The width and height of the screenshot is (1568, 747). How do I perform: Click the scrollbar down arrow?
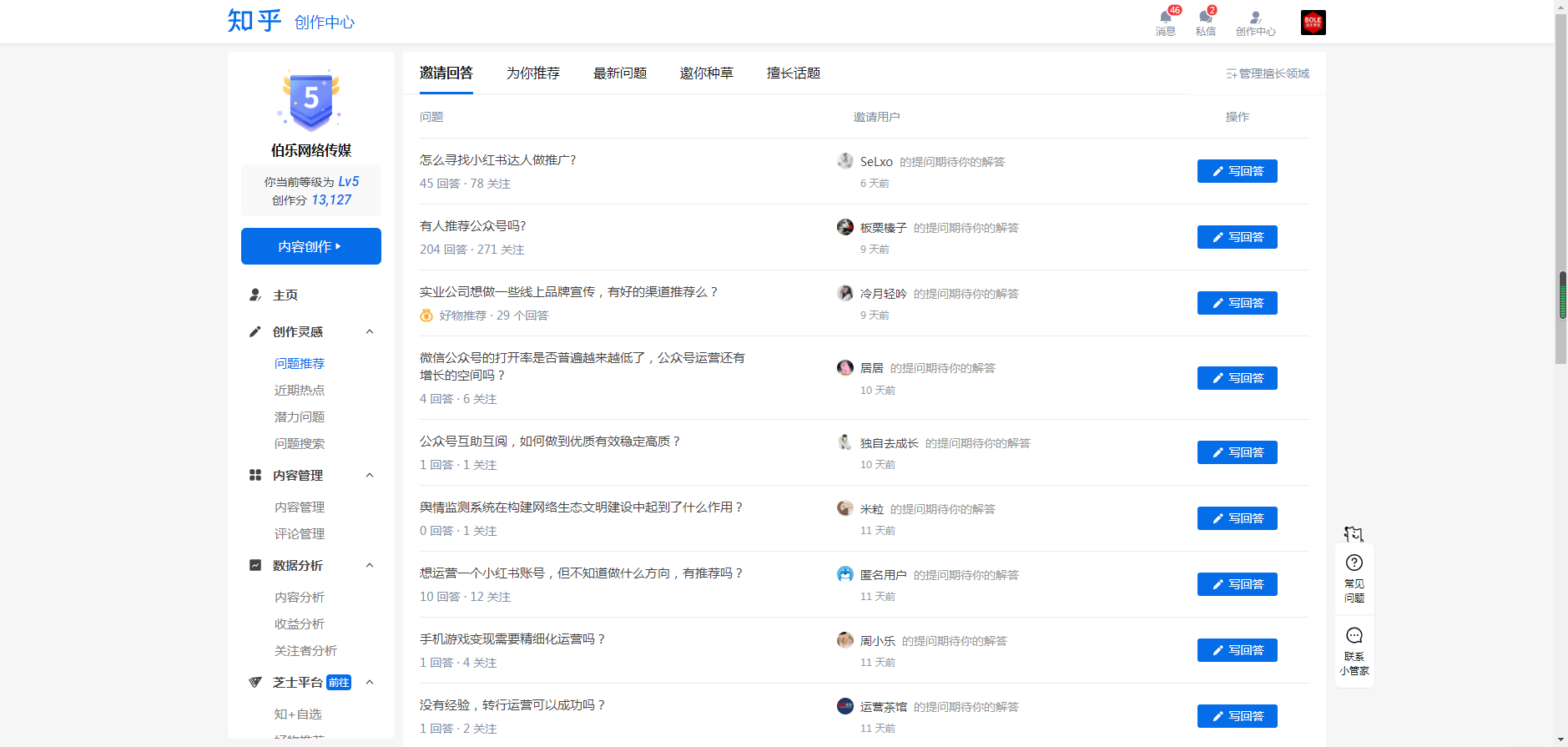[1561, 740]
